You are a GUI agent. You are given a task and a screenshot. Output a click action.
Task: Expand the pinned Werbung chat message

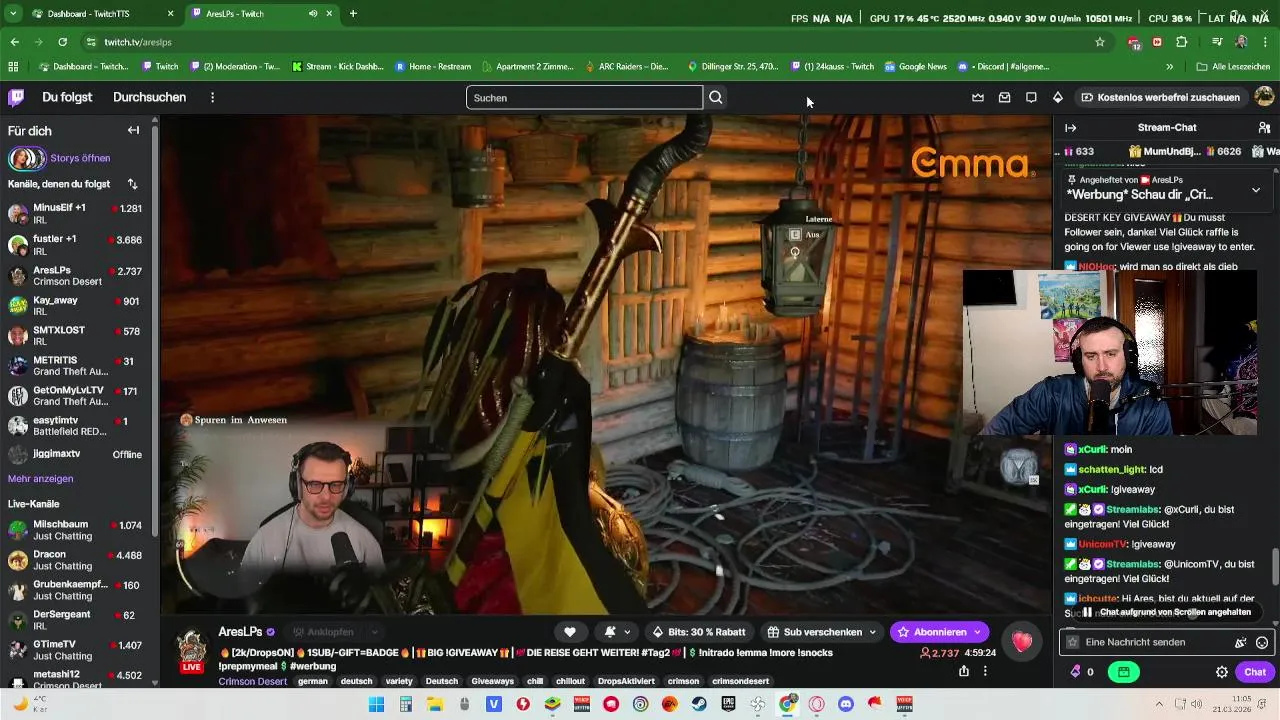pos(1256,189)
